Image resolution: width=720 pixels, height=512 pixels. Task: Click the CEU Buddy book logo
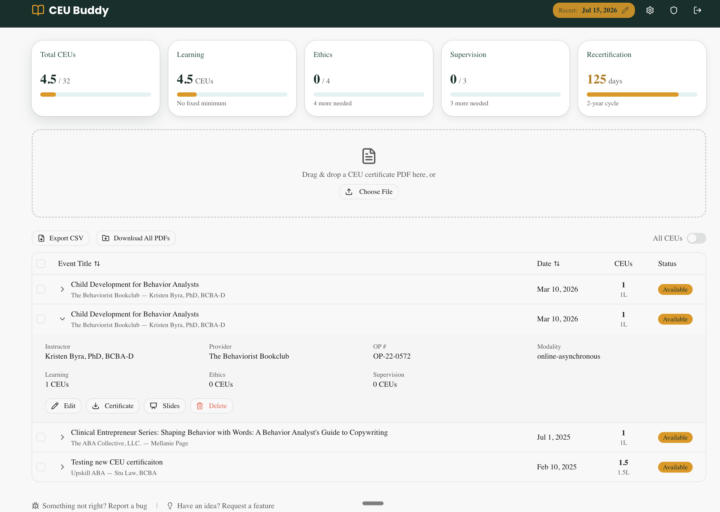[38, 10]
